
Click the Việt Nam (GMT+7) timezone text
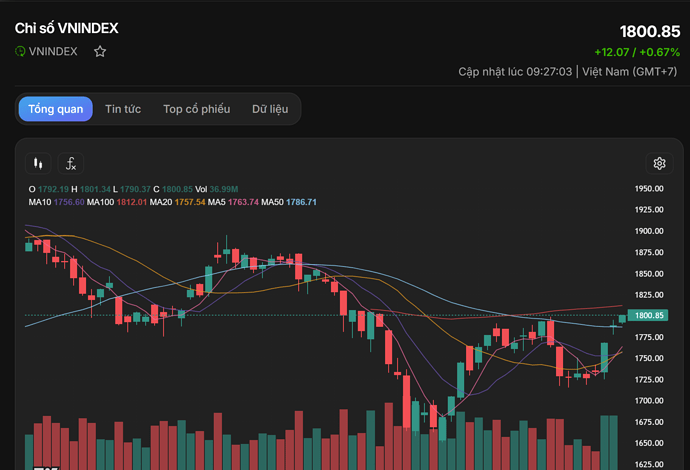tap(630, 72)
